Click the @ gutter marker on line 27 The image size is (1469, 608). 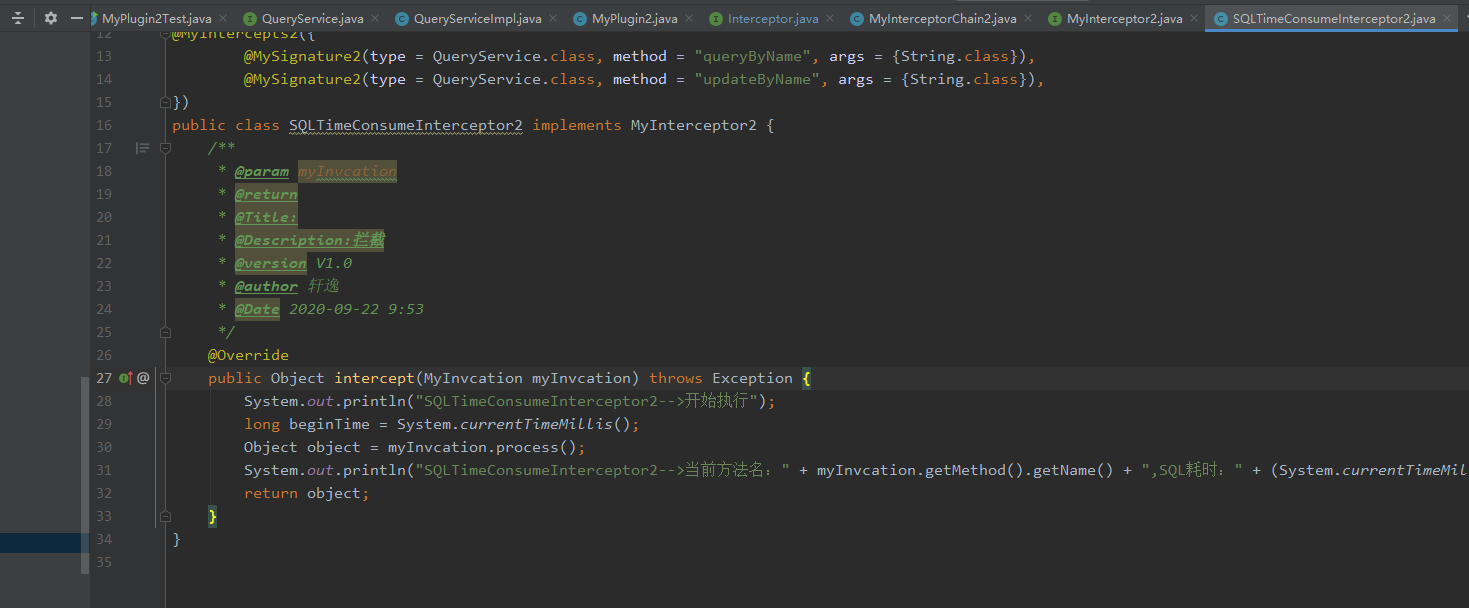point(143,378)
